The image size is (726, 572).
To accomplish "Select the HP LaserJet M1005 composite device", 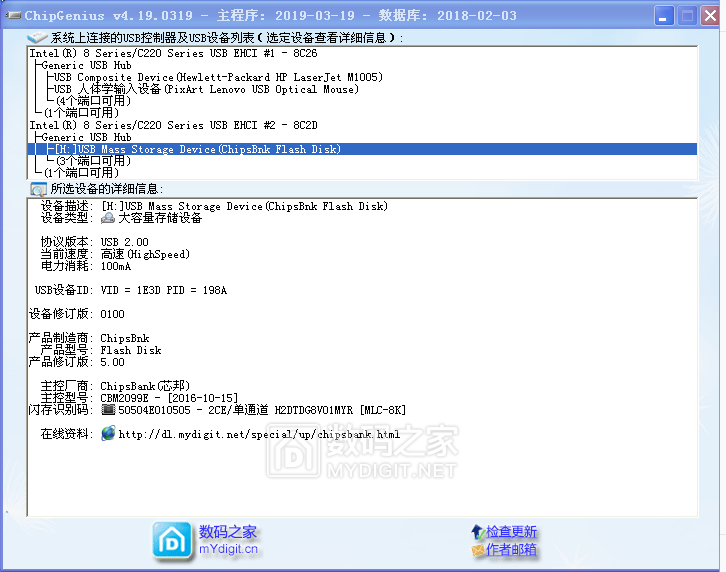I will pyautogui.click(x=218, y=77).
